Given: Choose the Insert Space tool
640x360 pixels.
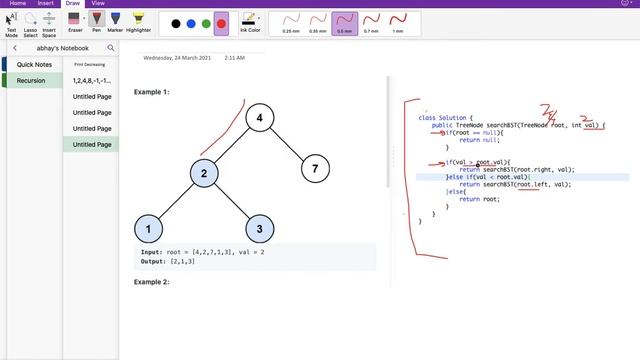Looking at the screenshot, I should point(49,24).
